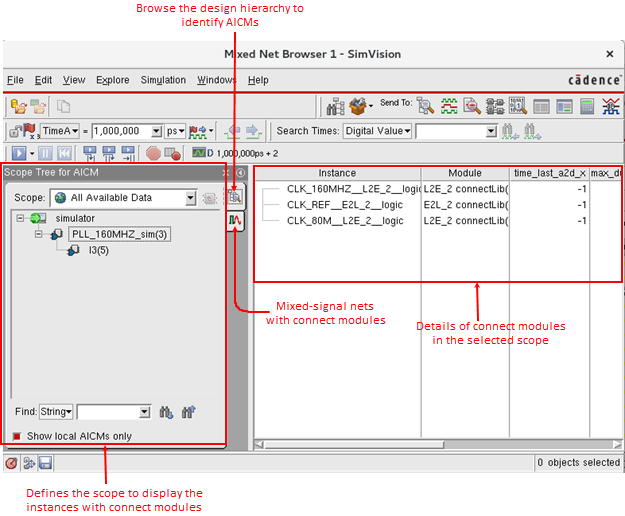Click the save disk icon in status bar

coord(45,463)
